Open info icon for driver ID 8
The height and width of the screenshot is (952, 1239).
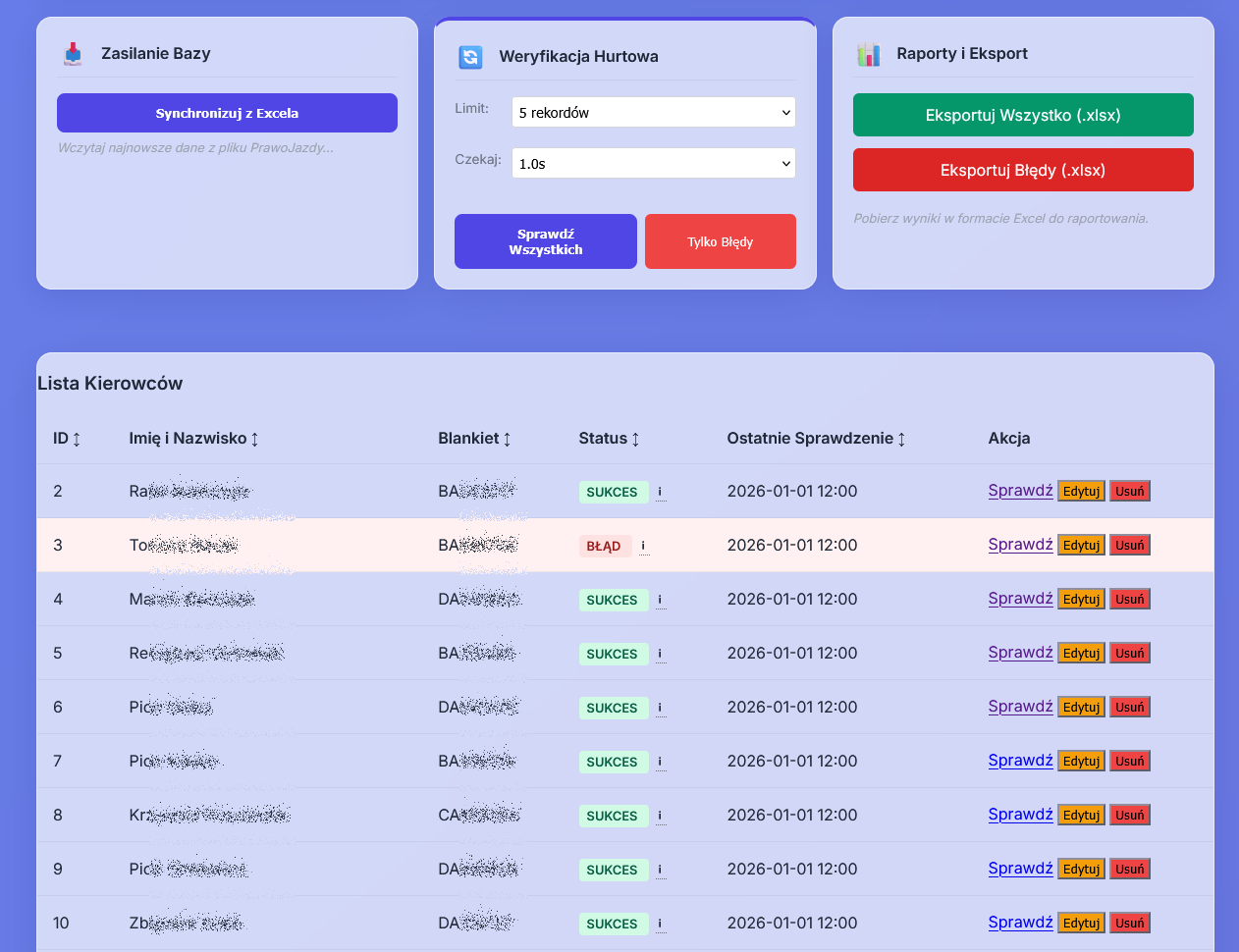click(660, 816)
